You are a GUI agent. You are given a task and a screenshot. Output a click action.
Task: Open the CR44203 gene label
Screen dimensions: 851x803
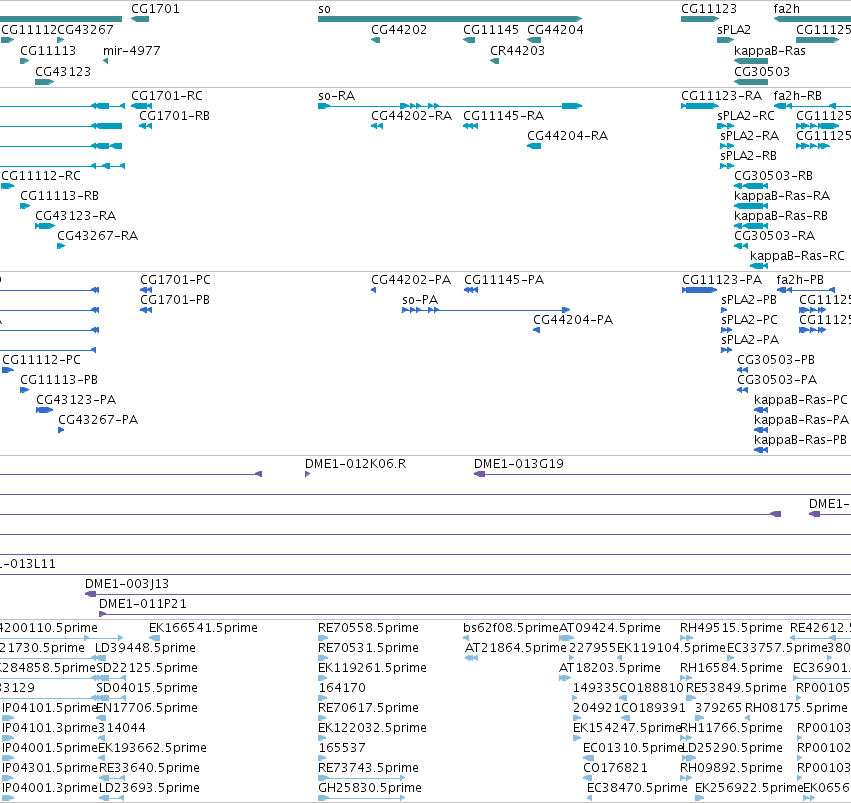(517, 50)
